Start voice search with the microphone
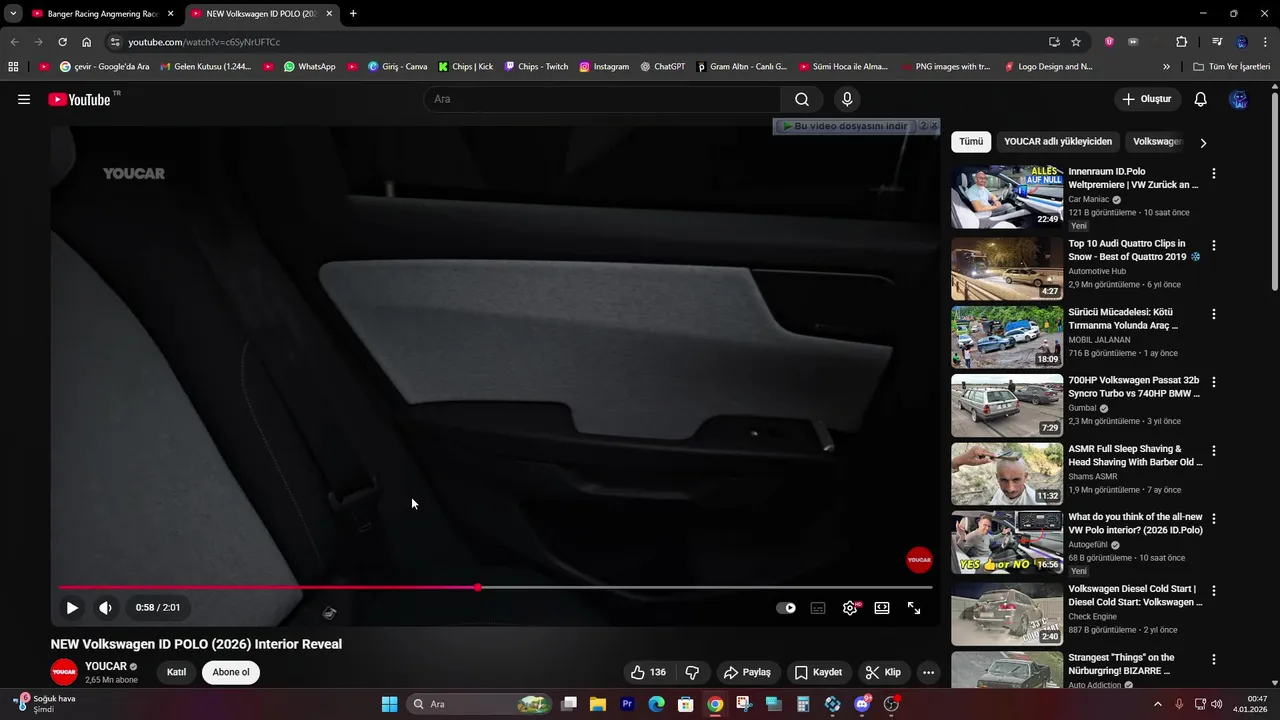Viewport: 1280px width, 720px height. tap(847, 99)
